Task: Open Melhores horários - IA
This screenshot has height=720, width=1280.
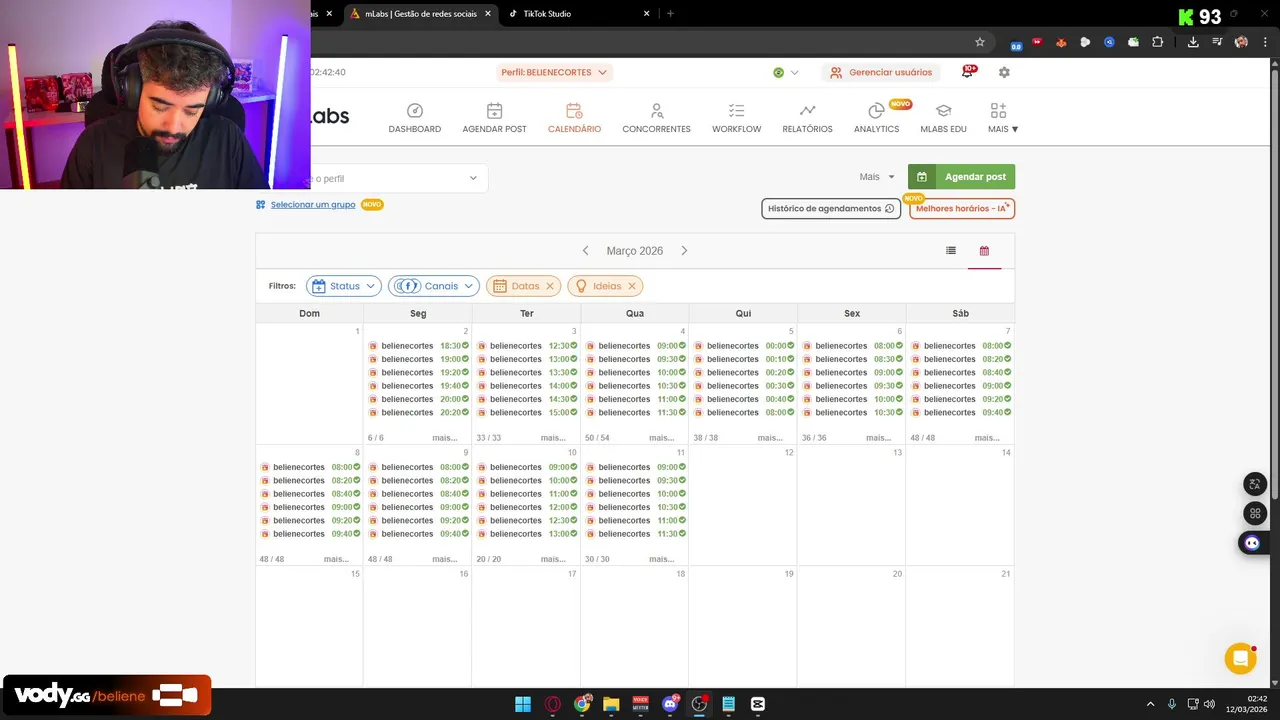Action: click(x=962, y=208)
